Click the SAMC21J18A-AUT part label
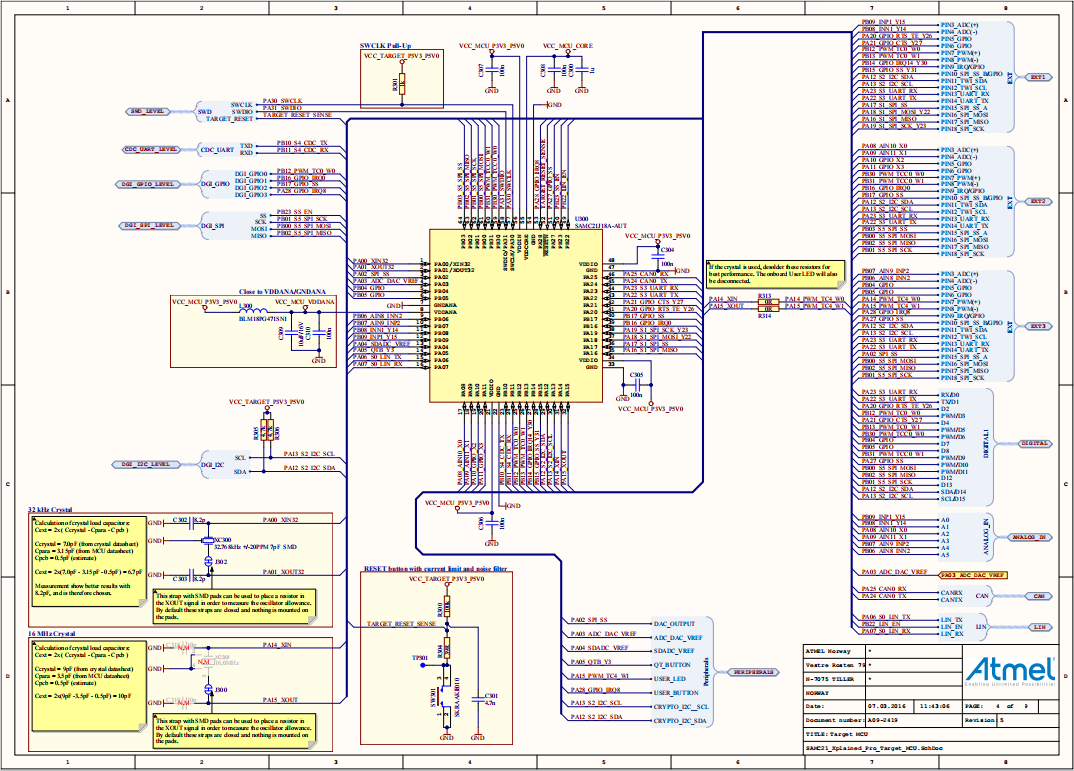The width and height of the screenshot is (1074, 771). coord(601,226)
